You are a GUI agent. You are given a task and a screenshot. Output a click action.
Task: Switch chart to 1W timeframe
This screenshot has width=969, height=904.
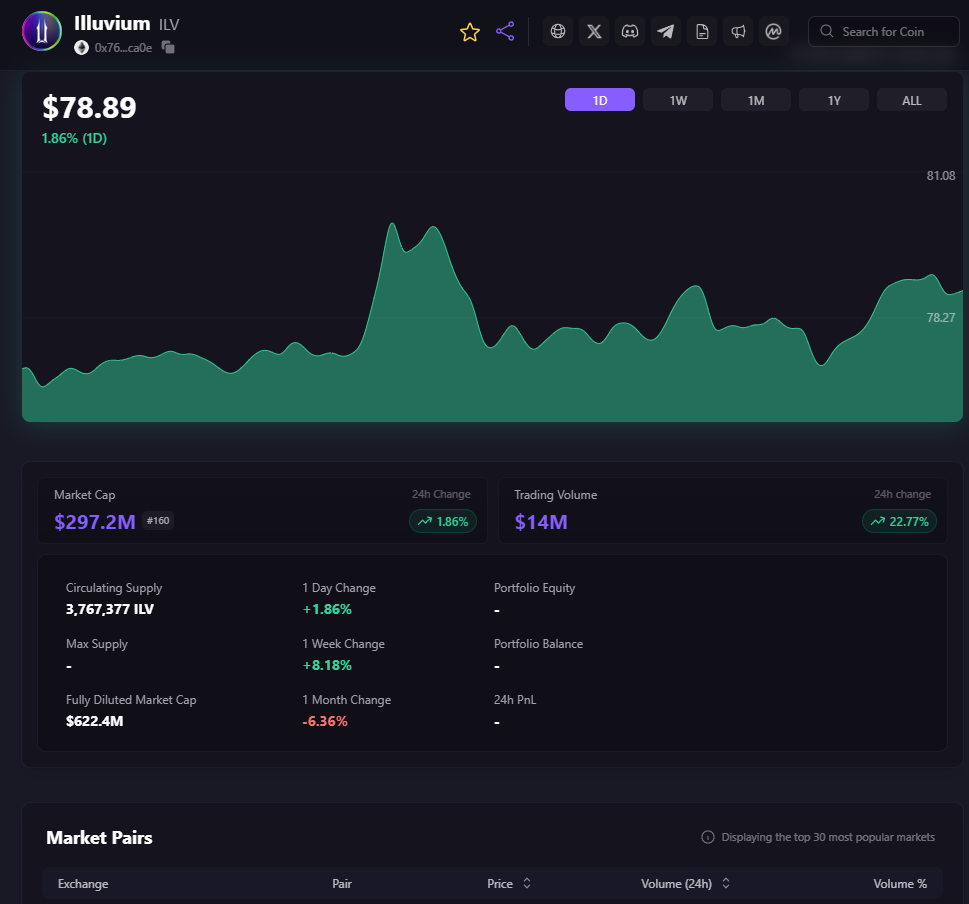tap(678, 100)
